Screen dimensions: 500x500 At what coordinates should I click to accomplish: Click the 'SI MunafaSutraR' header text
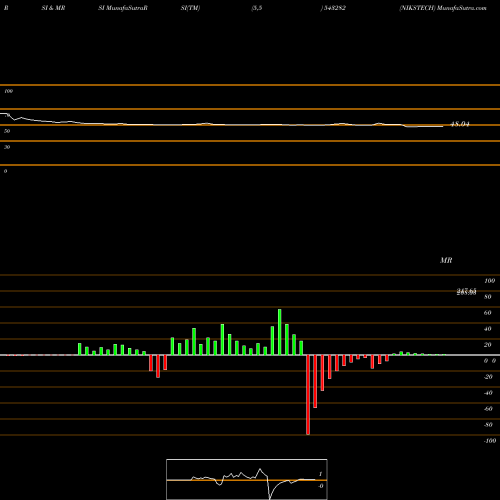tap(123, 8)
